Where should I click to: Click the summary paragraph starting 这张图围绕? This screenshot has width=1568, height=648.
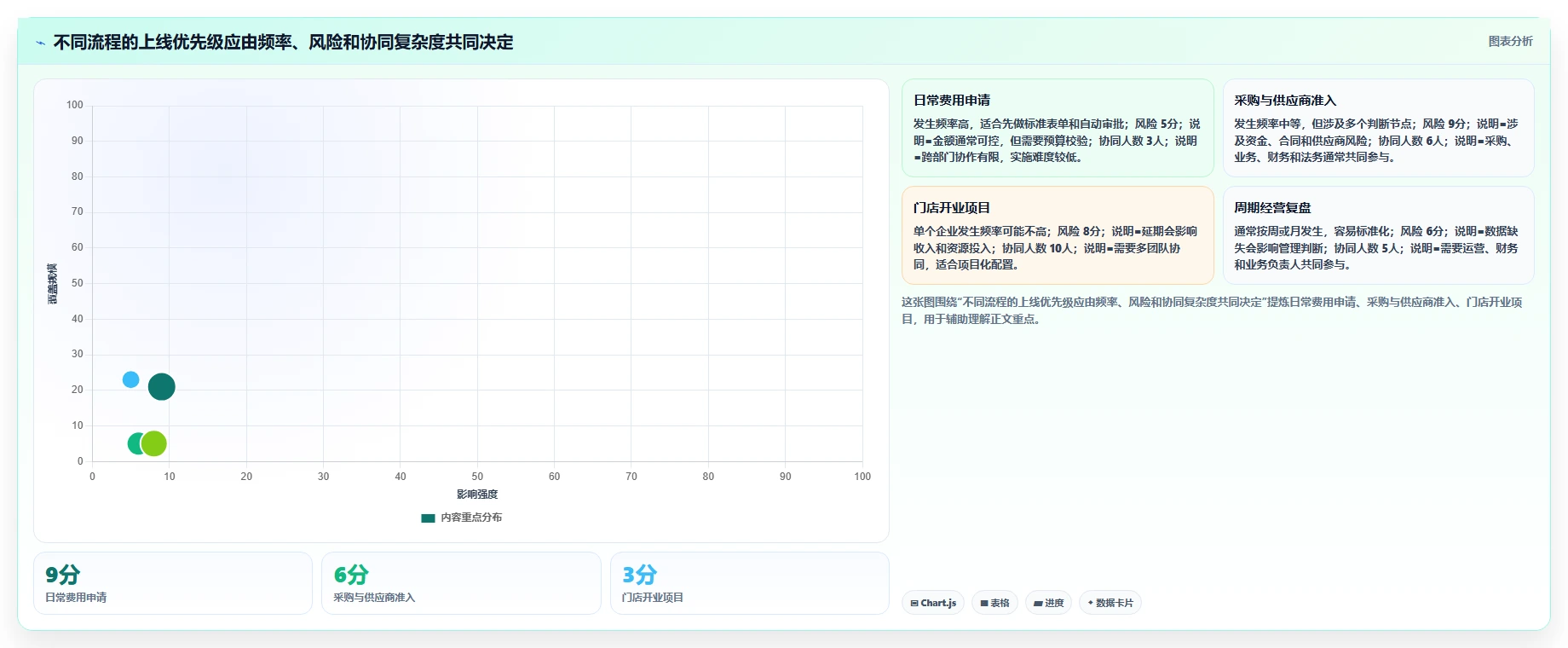1212,310
